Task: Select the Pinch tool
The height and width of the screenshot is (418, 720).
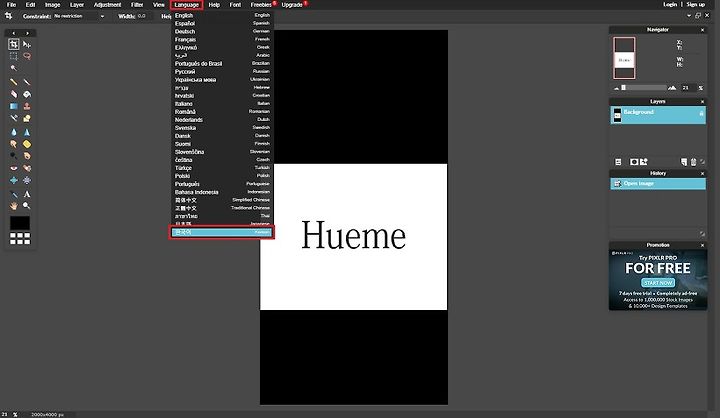Action: (27, 180)
